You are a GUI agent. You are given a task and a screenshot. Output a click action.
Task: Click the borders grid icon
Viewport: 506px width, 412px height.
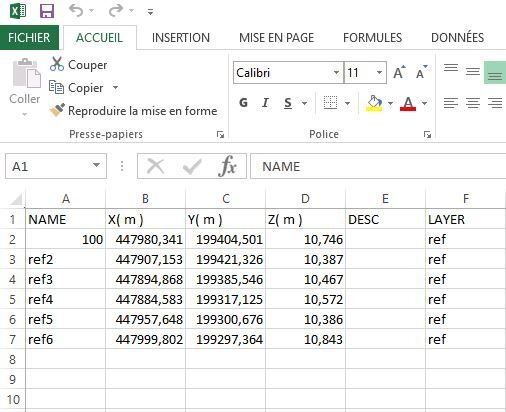tap(330, 103)
